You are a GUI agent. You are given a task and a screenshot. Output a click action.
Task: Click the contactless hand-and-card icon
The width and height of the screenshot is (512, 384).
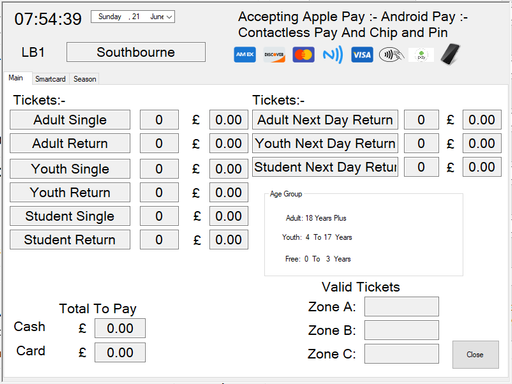[x=391, y=55]
